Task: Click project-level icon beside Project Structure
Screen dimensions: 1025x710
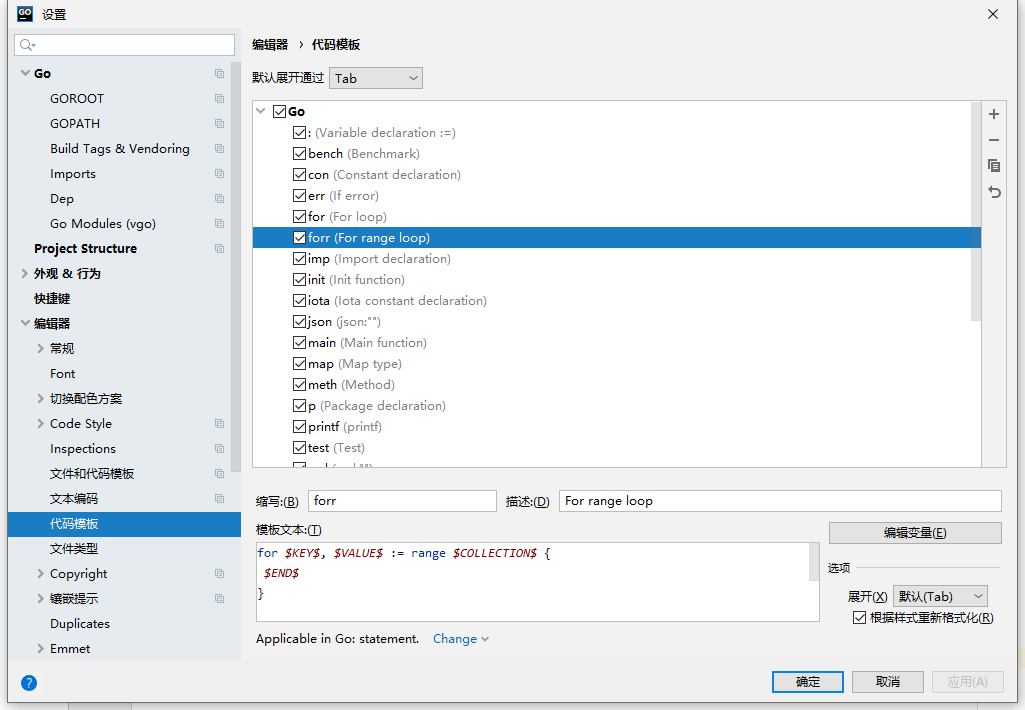Action: pyautogui.click(x=220, y=248)
